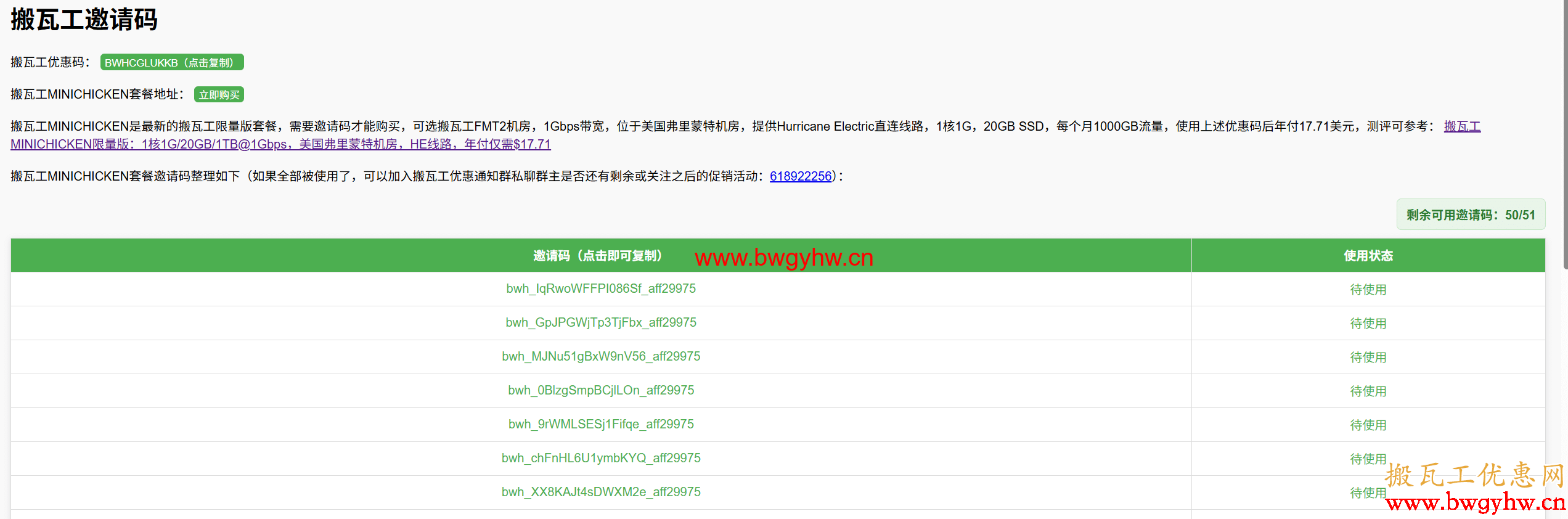Click 待使用 status for bwh_MJNu51gBxW9nV56 row

click(x=1368, y=357)
